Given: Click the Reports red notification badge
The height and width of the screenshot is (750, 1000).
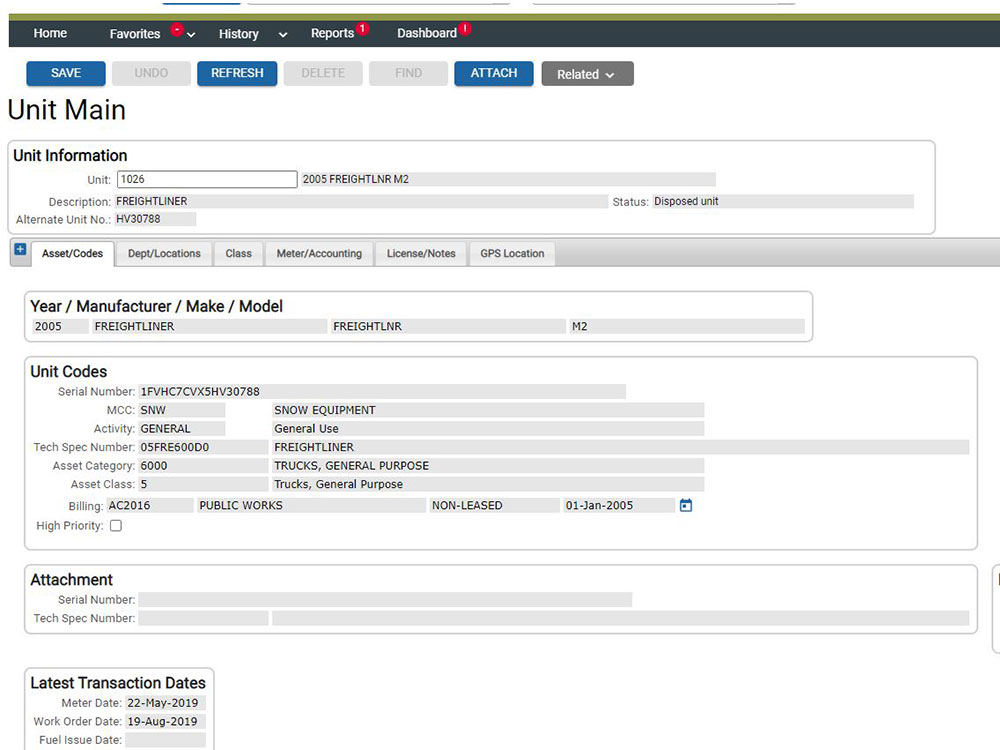Looking at the screenshot, I should [x=362, y=29].
